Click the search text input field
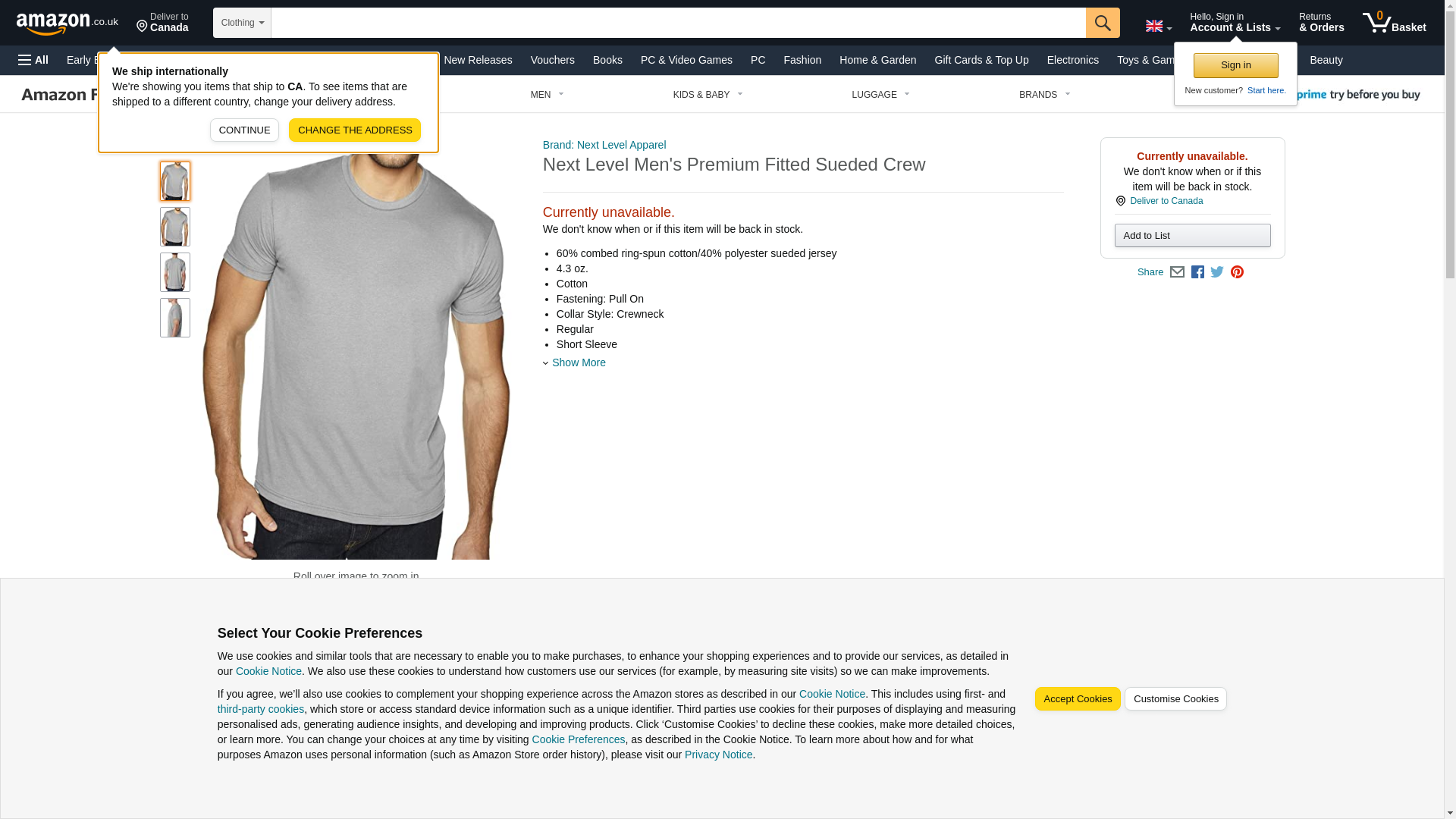Image resolution: width=1456 pixels, height=819 pixels. tap(678, 23)
